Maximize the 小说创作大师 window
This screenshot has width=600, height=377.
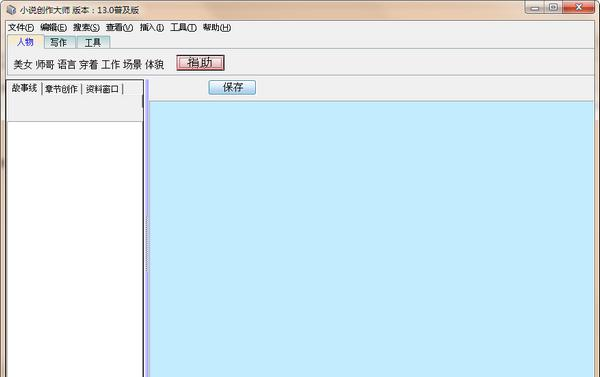pyautogui.click(x=553, y=8)
